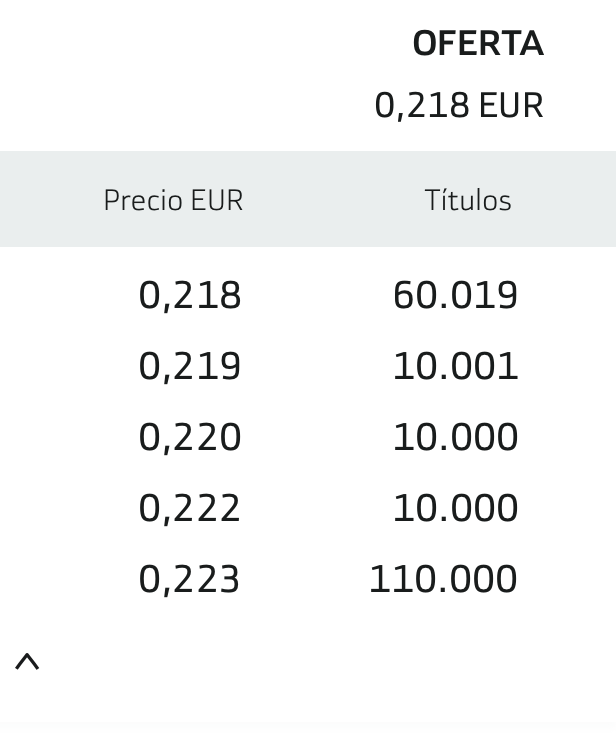Click the 0,220 offer price level

pyautogui.click(x=190, y=437)
